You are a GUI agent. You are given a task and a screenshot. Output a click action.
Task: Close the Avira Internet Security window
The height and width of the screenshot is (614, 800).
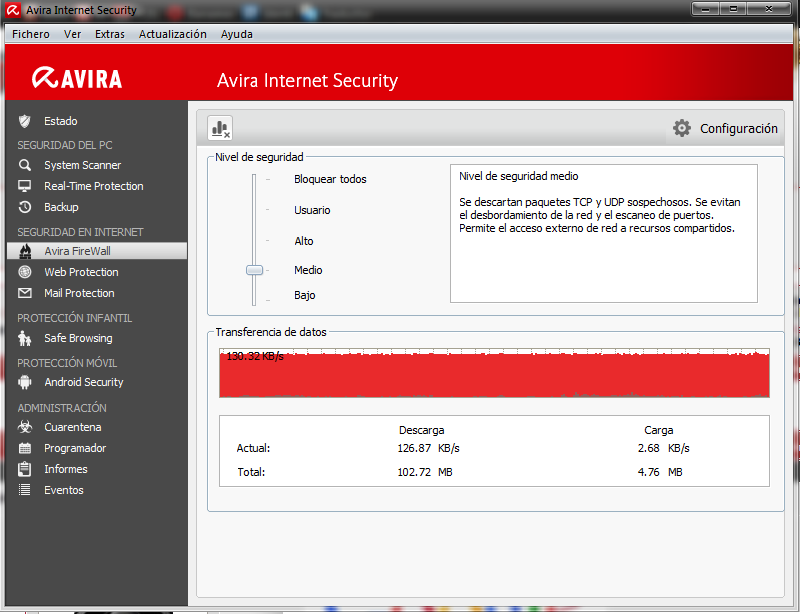click(x=768, y=9)
